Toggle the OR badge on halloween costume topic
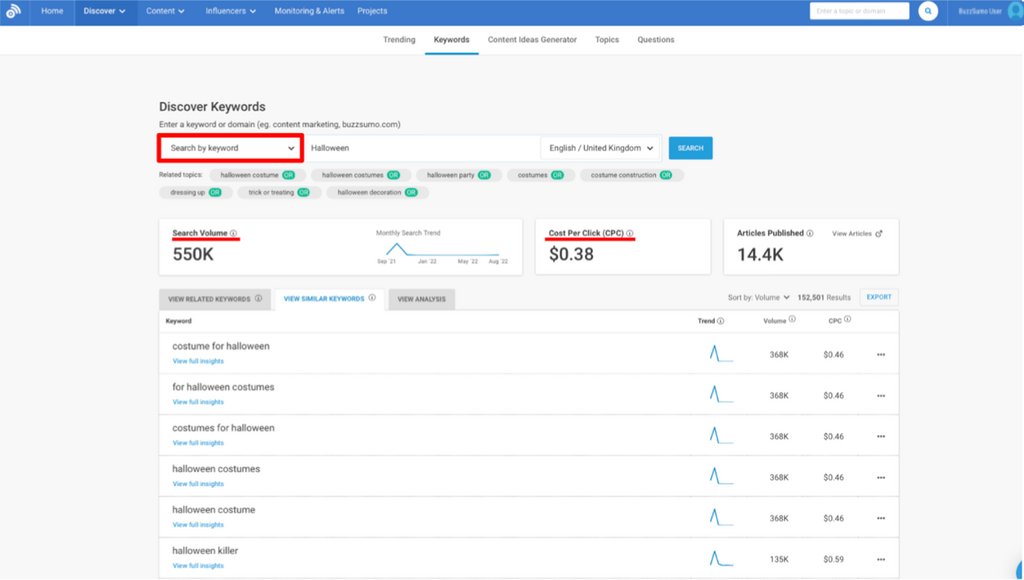 (290, 175)
